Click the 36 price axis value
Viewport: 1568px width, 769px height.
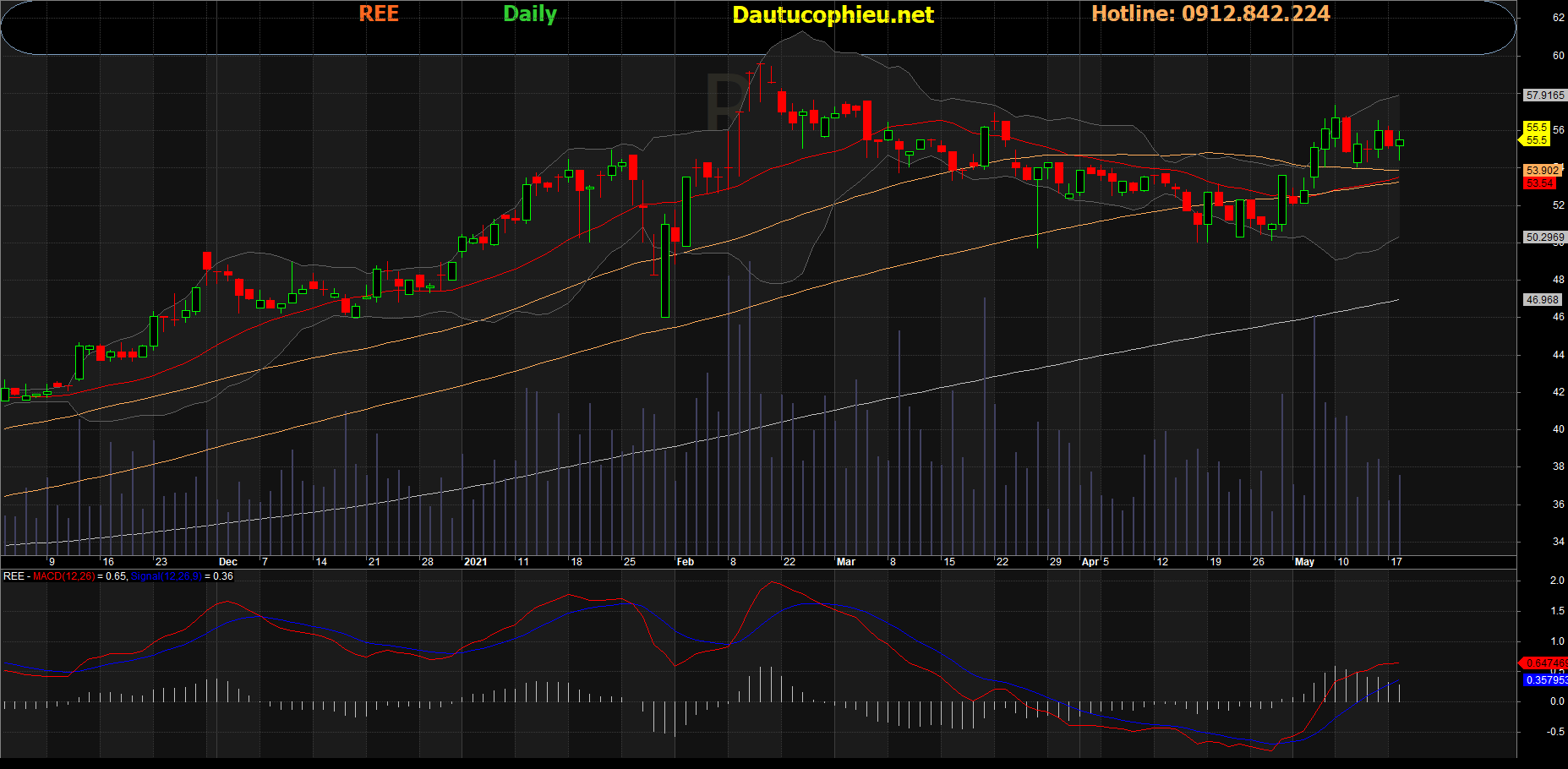pos(1559,504)
